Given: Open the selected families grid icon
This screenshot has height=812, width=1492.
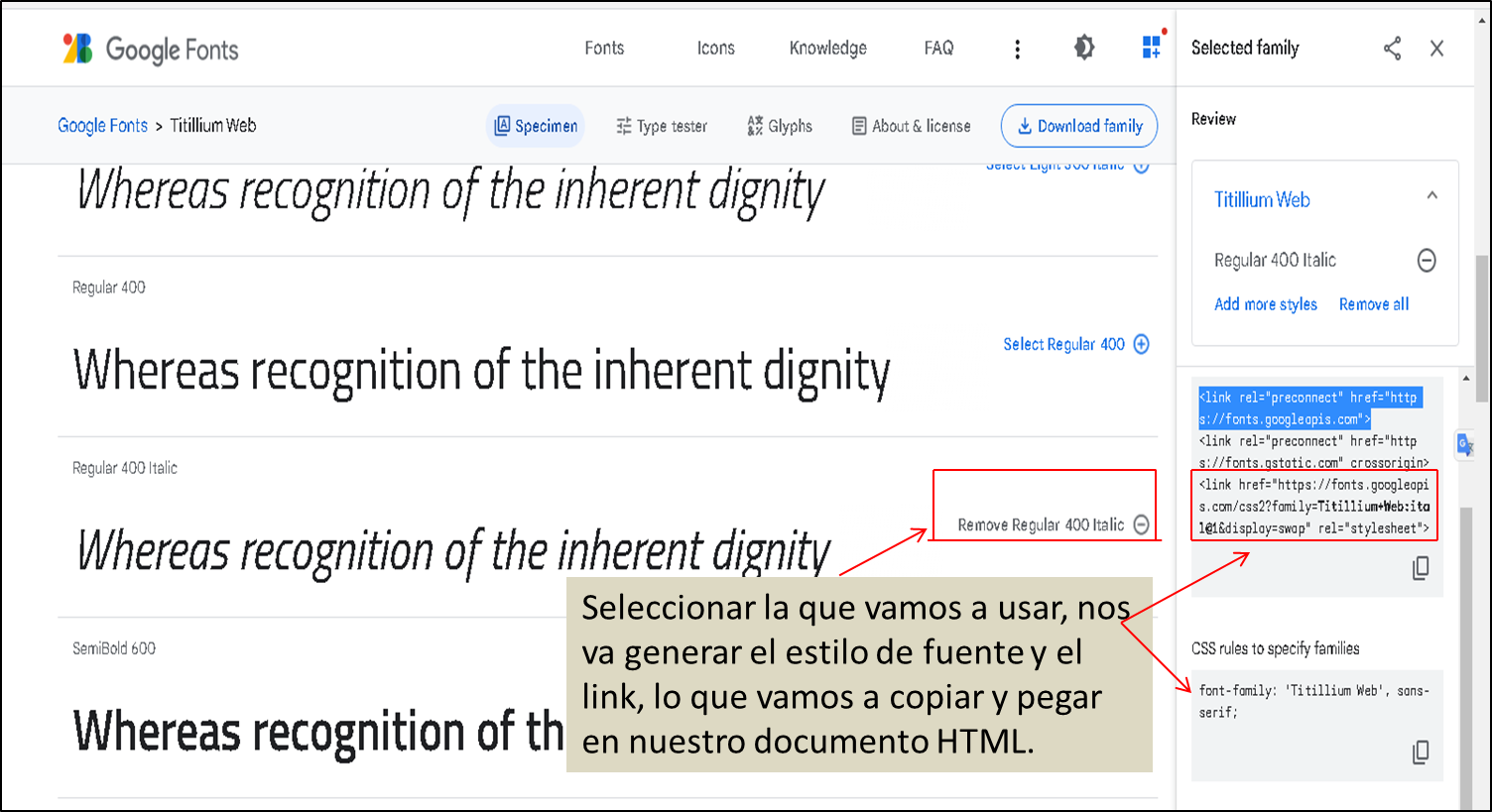Looking at the screenshot, I should pyautogui.click(x=1151, y=47).
